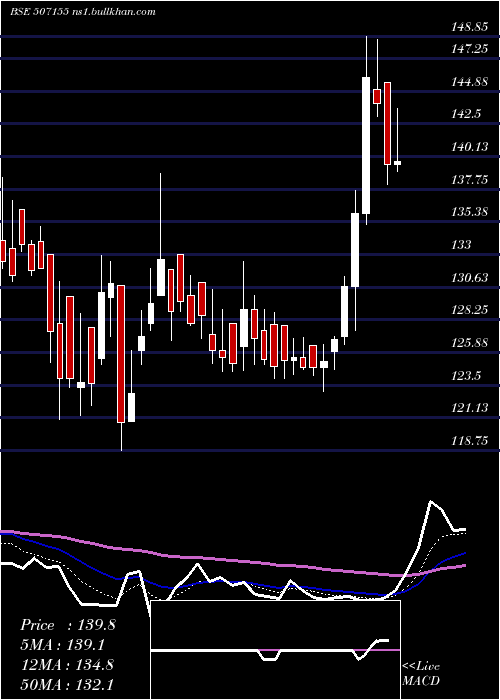The height and width of the screenshot is (700, 500).
Task: Click the tallest white candlestick near the chart high
Action: [366, 146]
